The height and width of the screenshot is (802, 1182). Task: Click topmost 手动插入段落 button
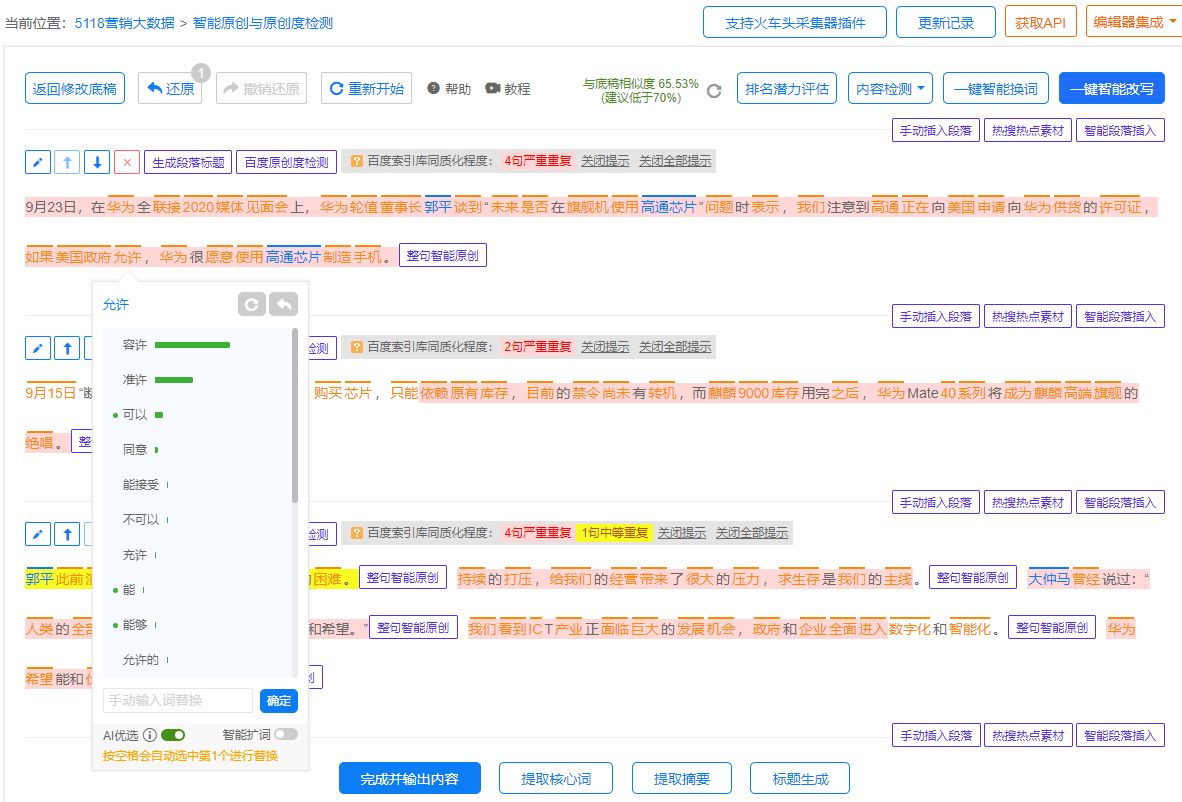(x=936, y=130)
